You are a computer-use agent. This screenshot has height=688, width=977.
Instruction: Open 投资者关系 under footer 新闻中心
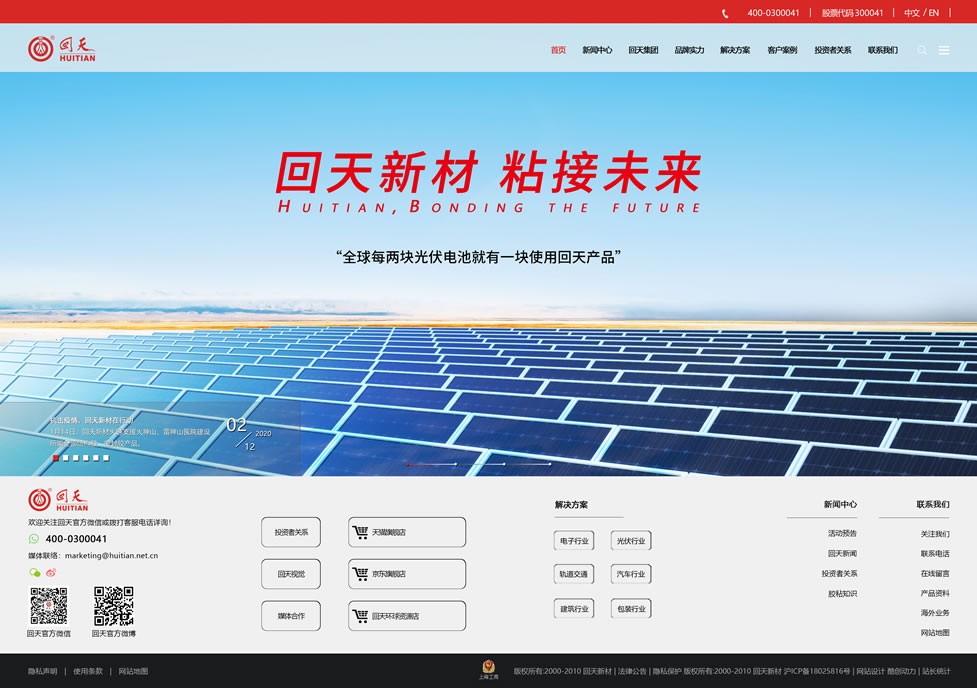pos(839,573)
